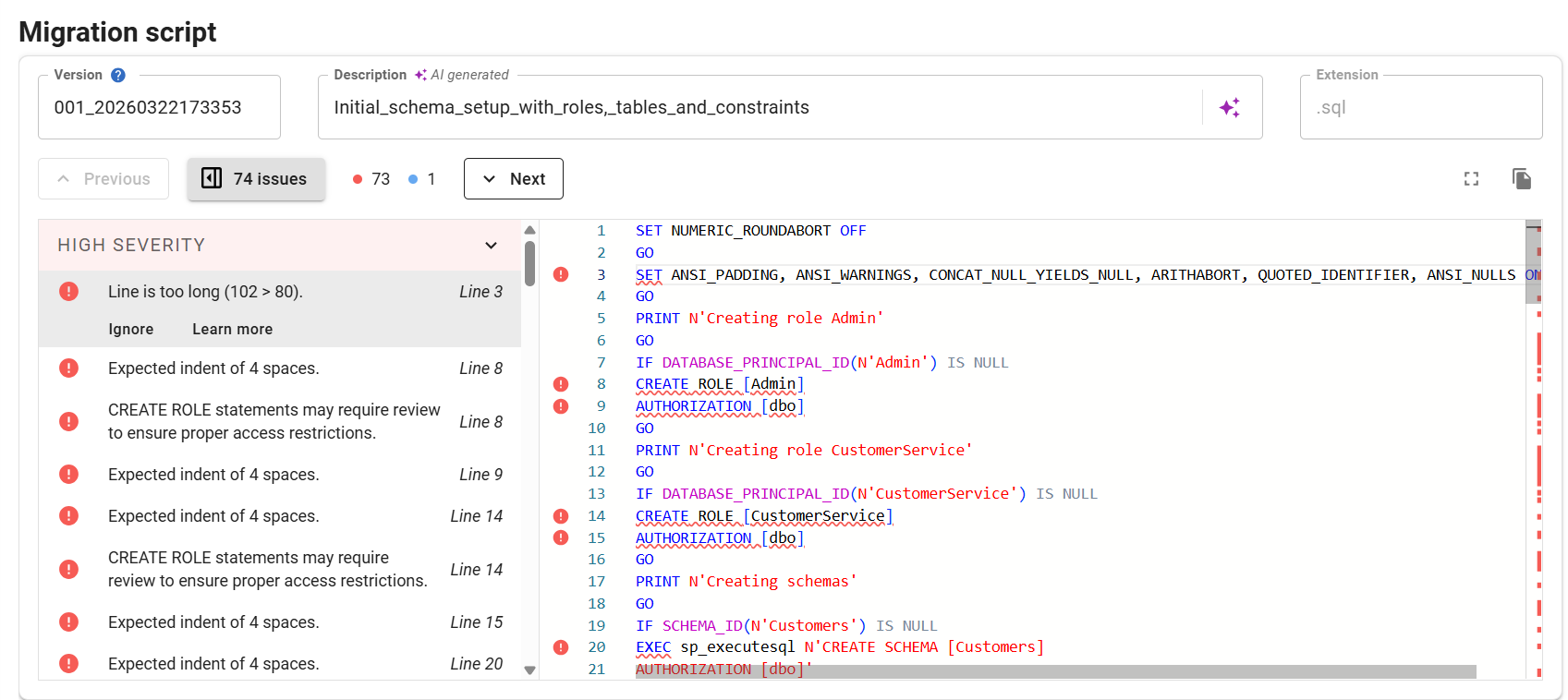Click the AI generate description sparkle icon
The width and height of the screenshot is (1568, 700).
[1229, 108]
